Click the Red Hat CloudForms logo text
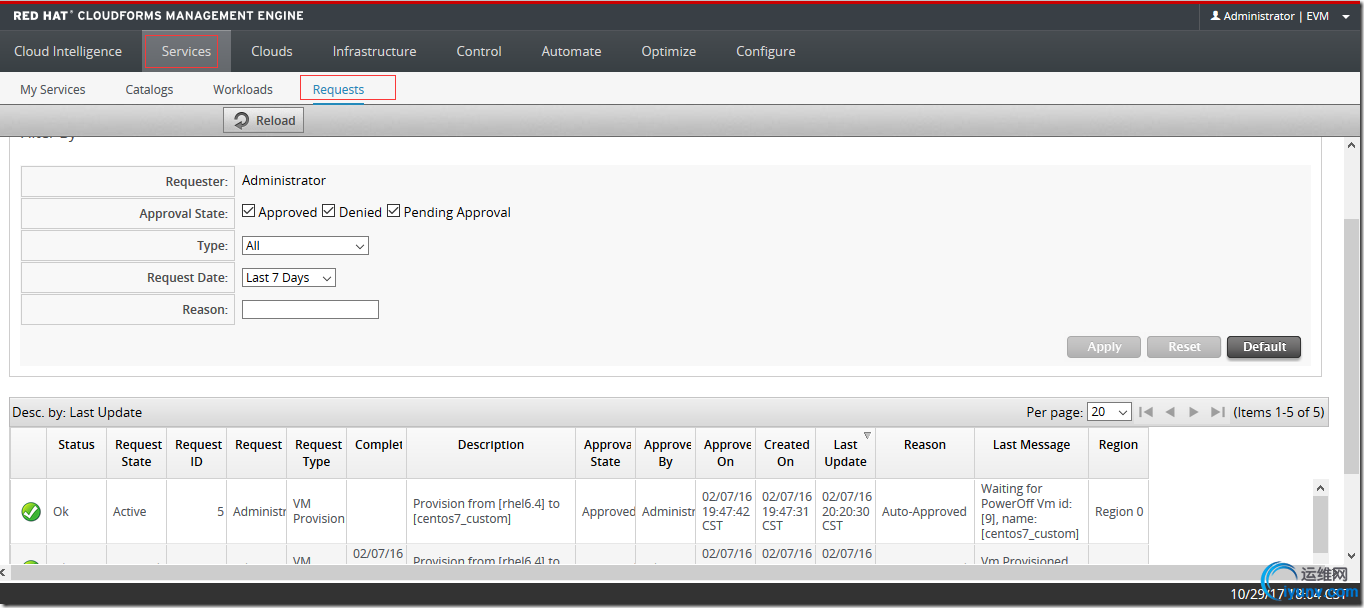The width and height of the screenshot is (1364, 608). [158, 16]
